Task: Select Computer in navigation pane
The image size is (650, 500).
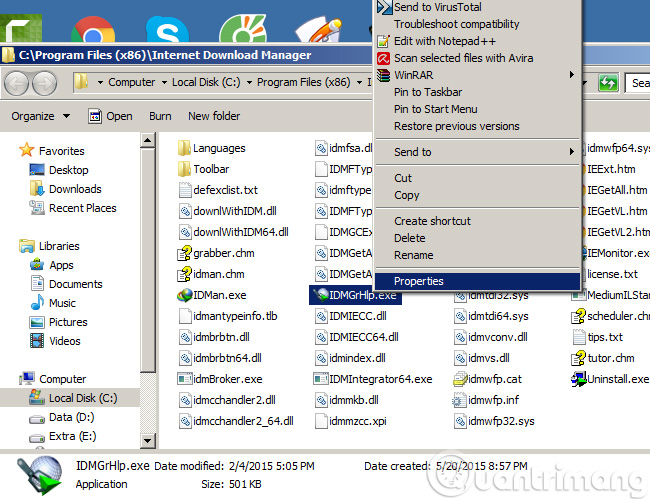Action: click(x=52, y=379)
